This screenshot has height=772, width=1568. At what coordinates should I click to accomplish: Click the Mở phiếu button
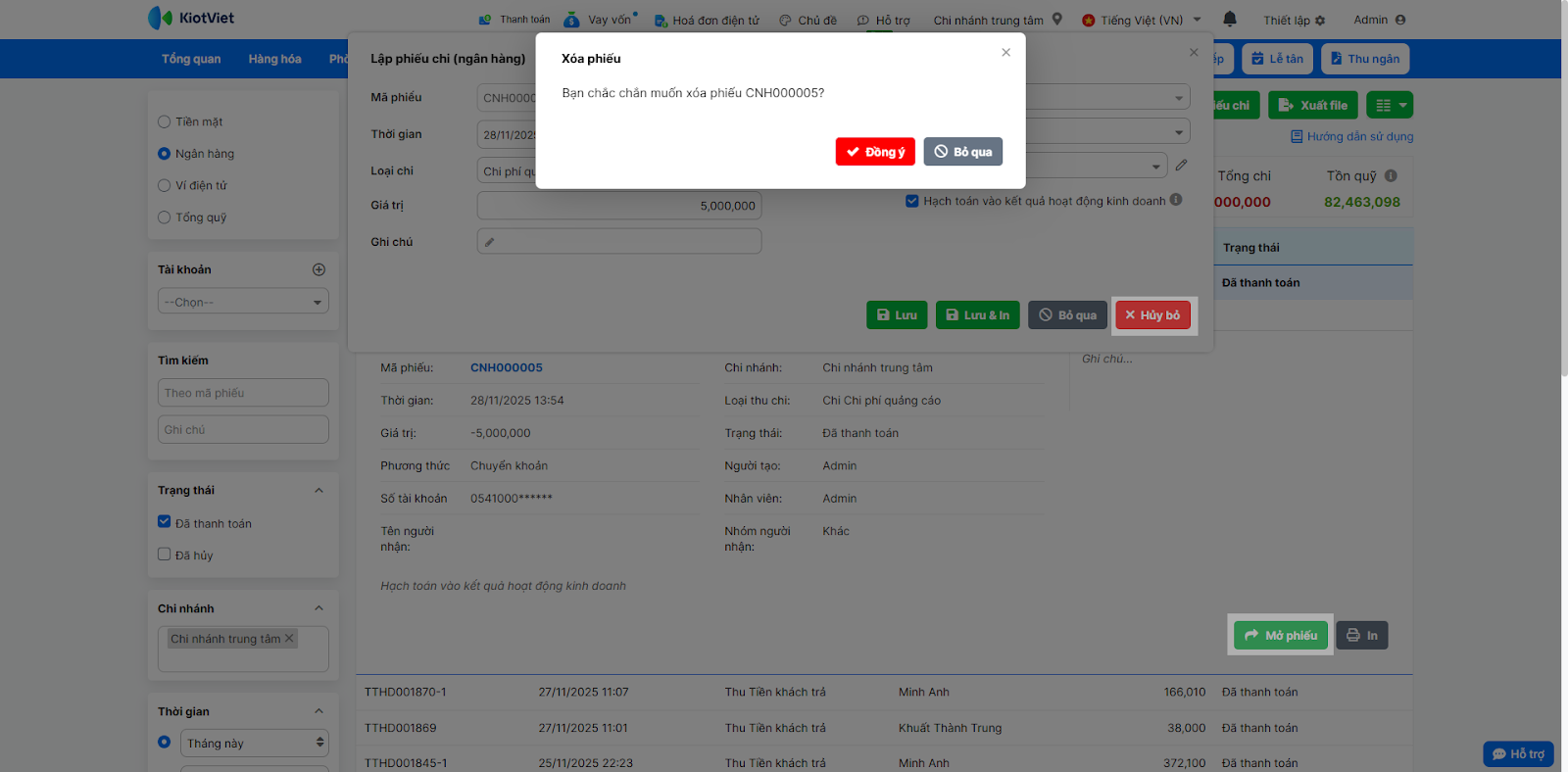click(1281, 636)
